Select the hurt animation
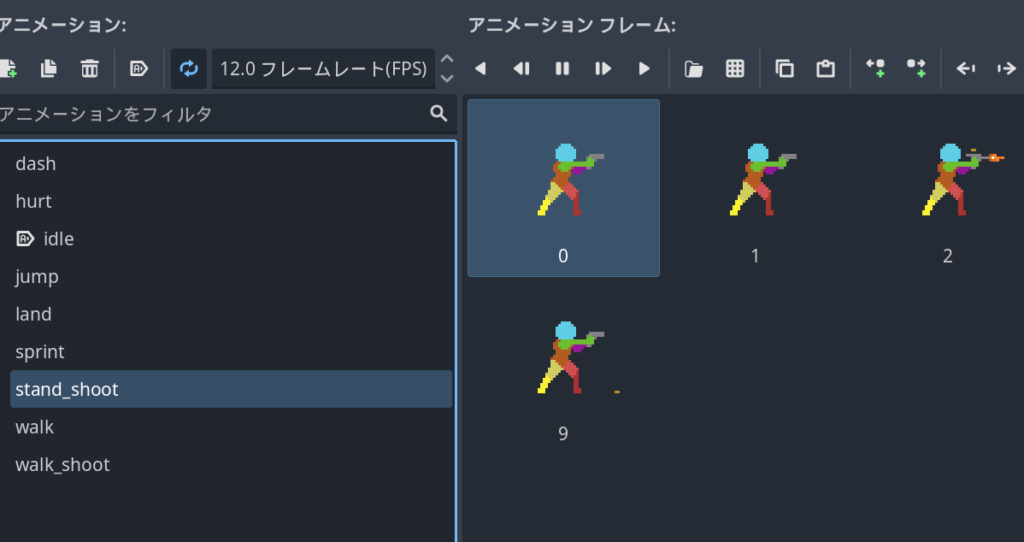This screenshot has width=1024, height=542. 231,201
